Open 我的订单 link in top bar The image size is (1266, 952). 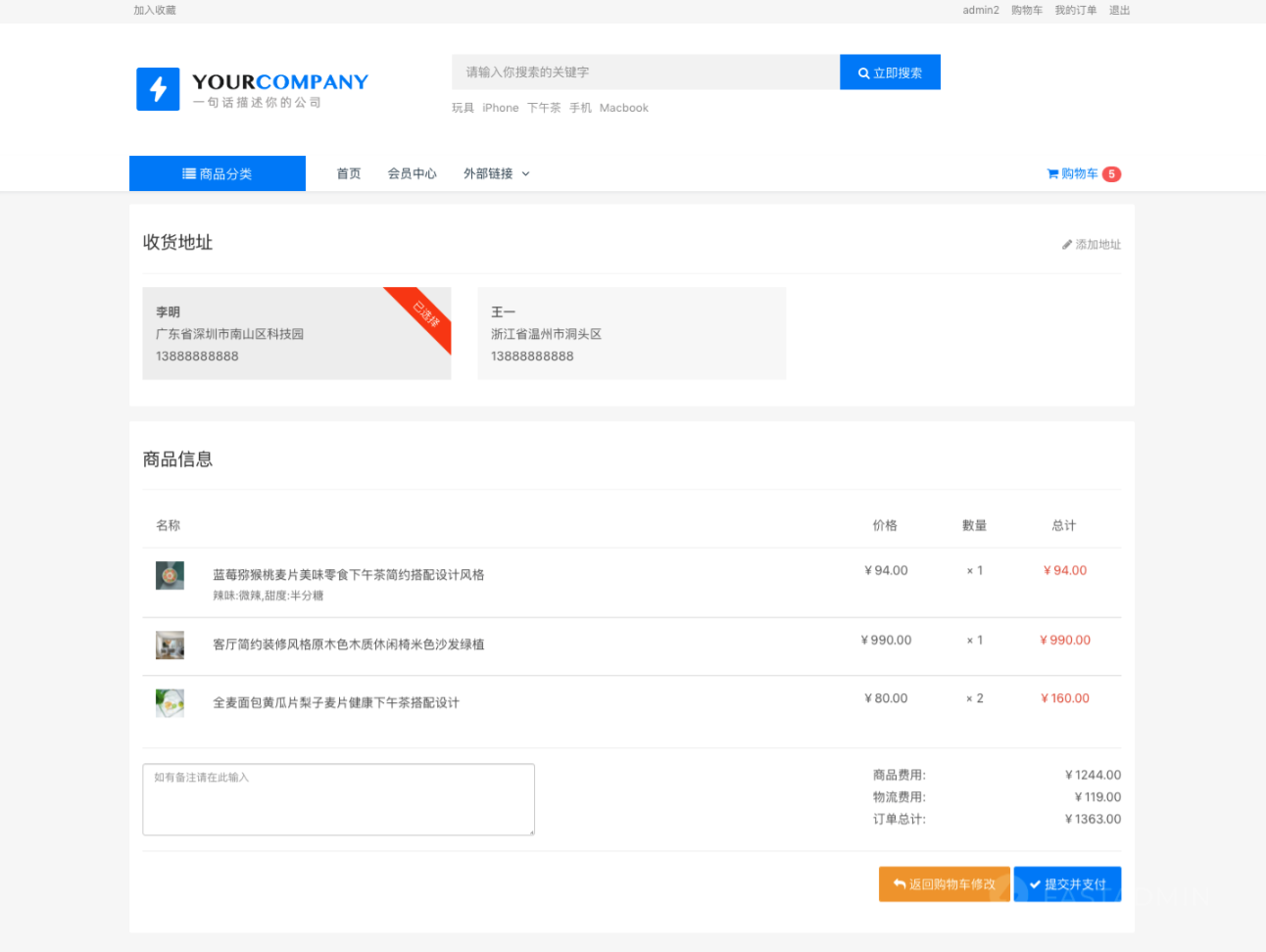[x=1075, y=11]
